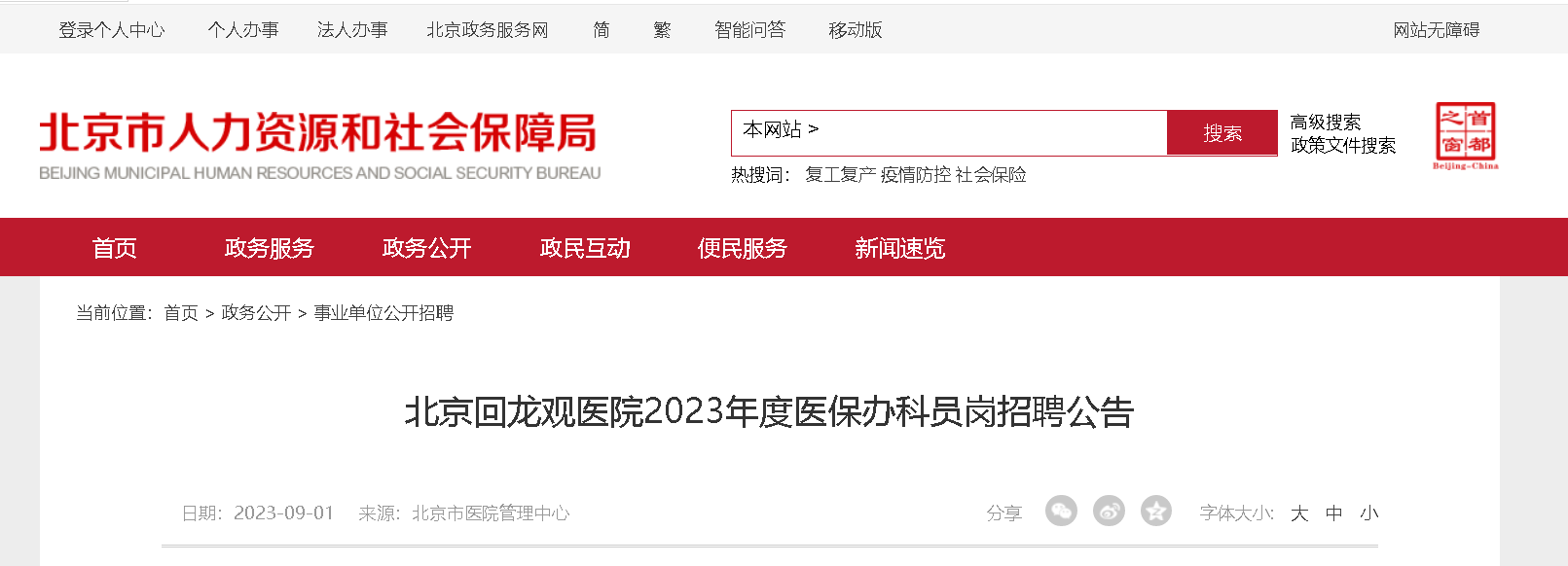The width and height of the screenshot is (1568, 566).
Task: Open the 首都之窗 Beijing-China logo
Action: [1466, 136]
